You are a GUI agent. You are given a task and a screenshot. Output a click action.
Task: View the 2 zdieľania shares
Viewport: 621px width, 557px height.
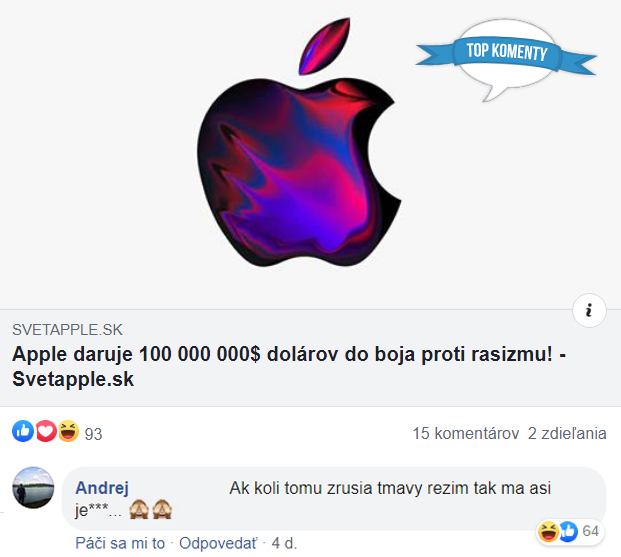[567, 433]
